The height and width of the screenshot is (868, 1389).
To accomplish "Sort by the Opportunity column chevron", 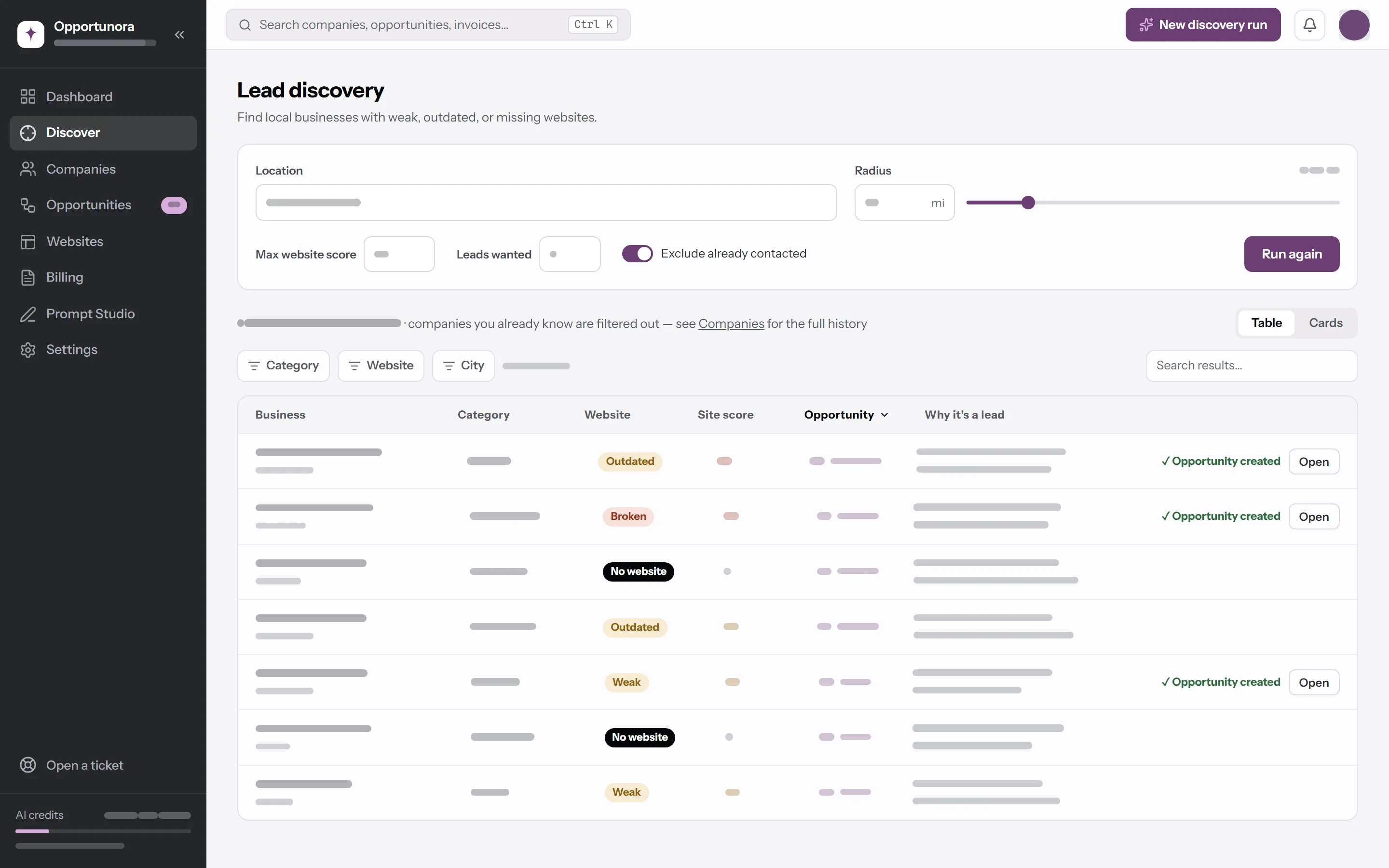I will [x=885, y=415].
